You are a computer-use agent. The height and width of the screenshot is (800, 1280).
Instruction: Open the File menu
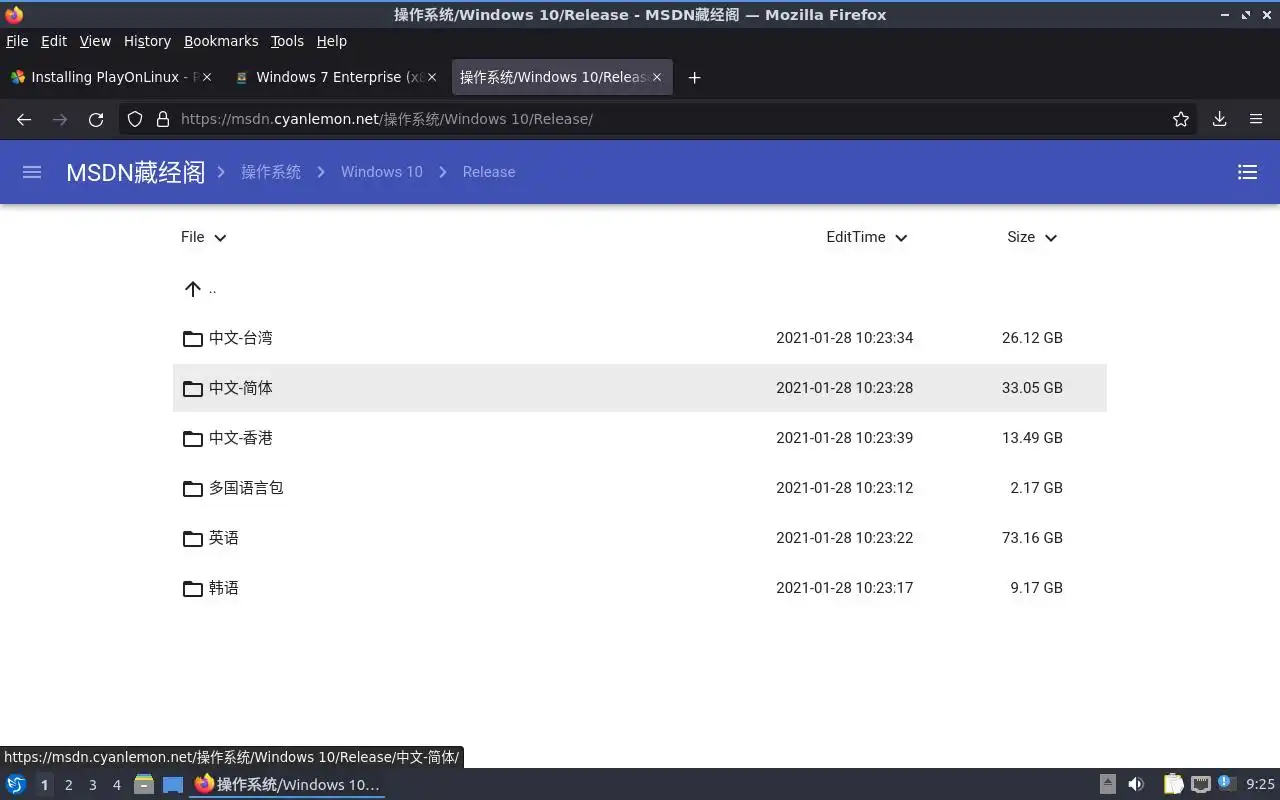click(x=17, y=41)
